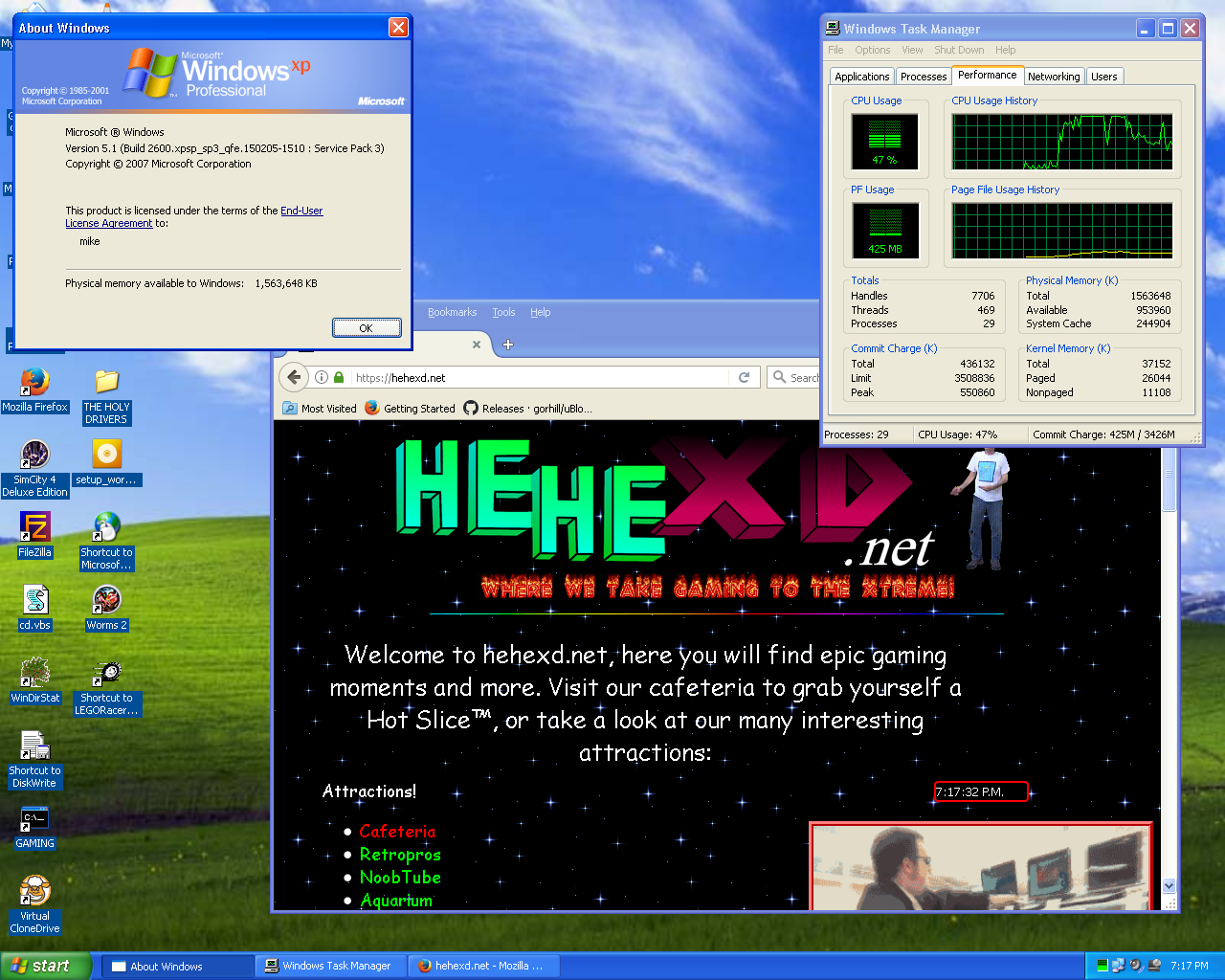Click the PF Usage 425 MB meter
Viewport: 1225px width, 980px height.
tap(885, 231)
